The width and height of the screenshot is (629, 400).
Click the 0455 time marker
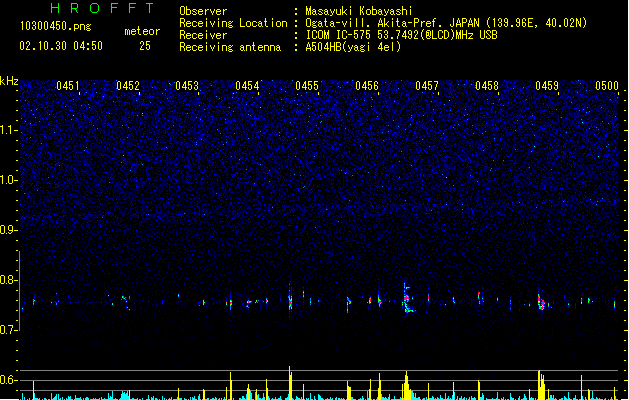(307, 86)
